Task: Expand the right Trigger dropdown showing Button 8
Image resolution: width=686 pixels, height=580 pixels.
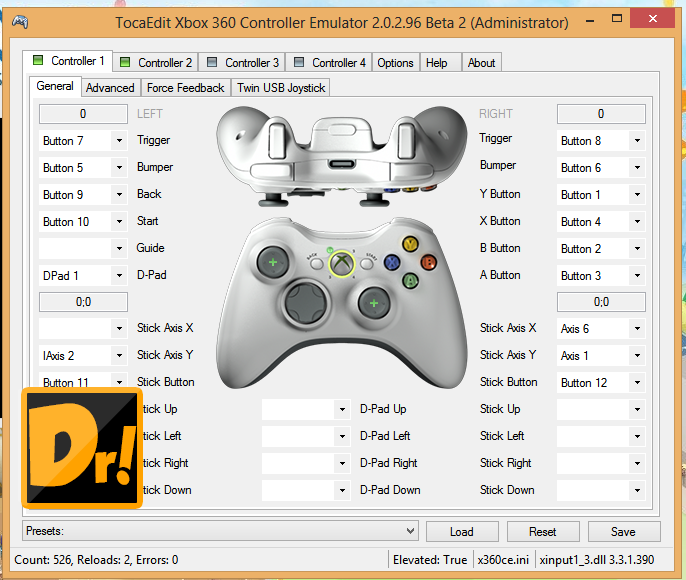Action: click(601, 141)
